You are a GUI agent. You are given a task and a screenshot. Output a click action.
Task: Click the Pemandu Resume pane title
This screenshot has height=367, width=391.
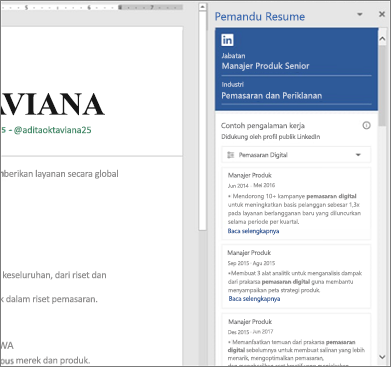pos(260,17)
